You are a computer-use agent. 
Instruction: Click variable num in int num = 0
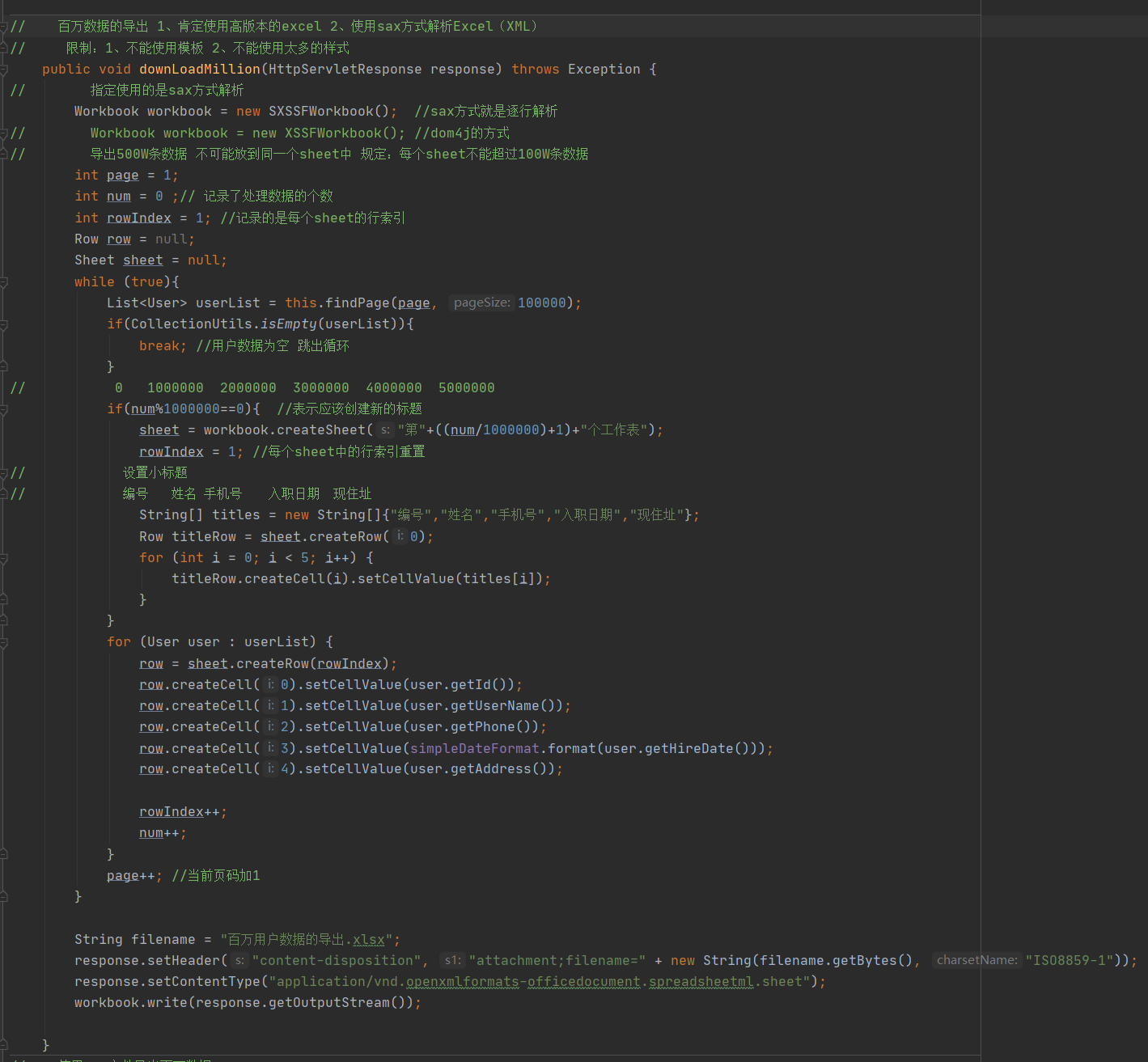click(119, 197)
